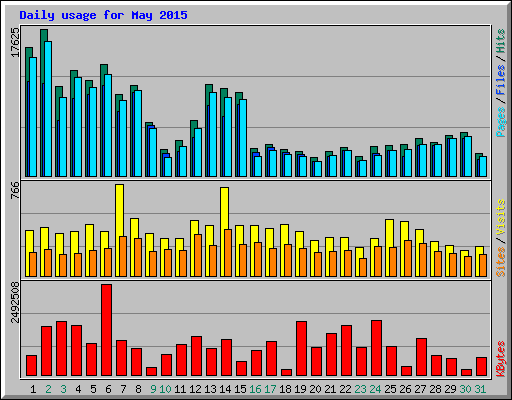Click the cyan Pages bar for day 13
Screen dimensions: 512x400
213,135
